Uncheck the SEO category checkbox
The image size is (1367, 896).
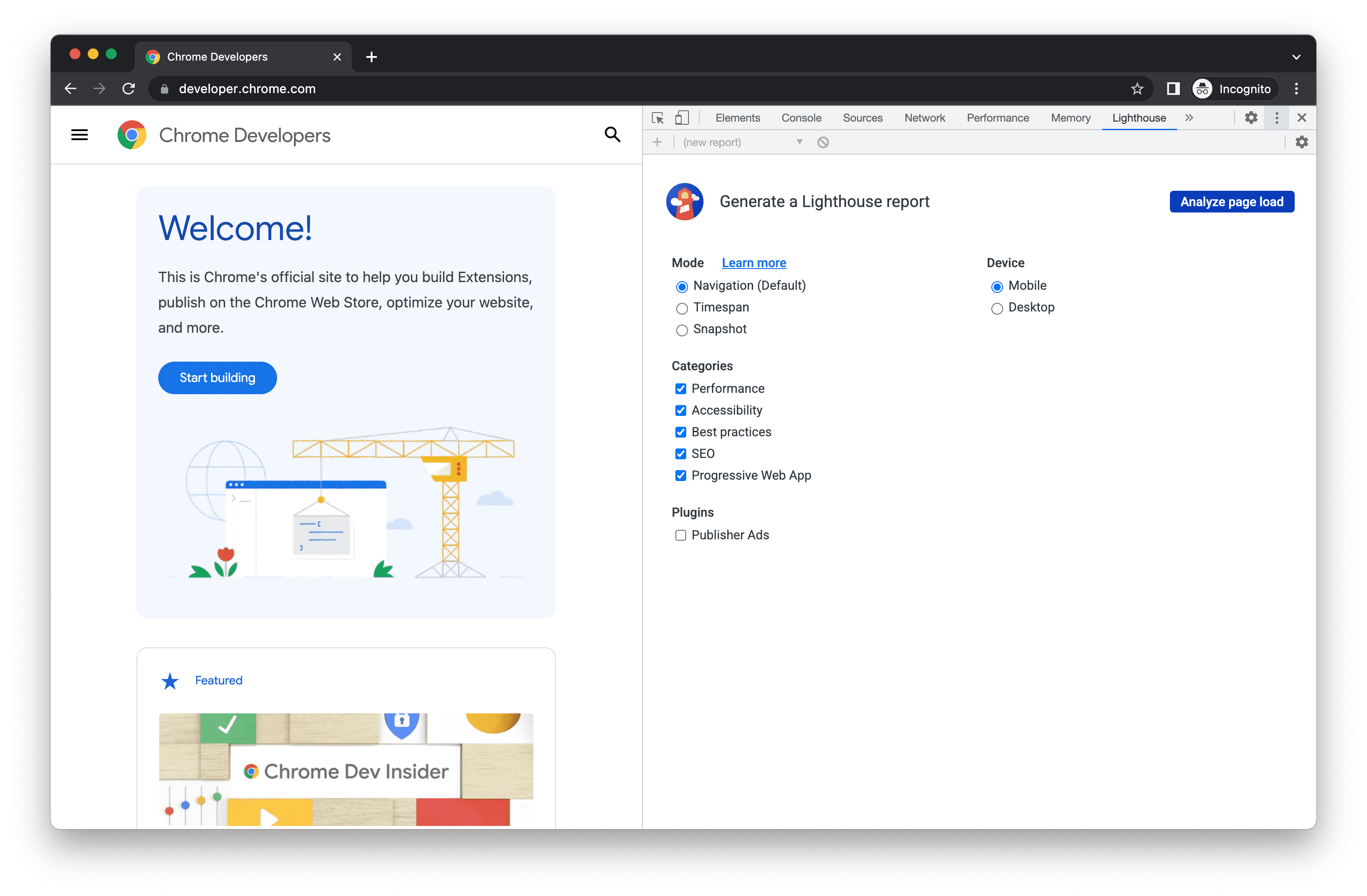[680, 453]
